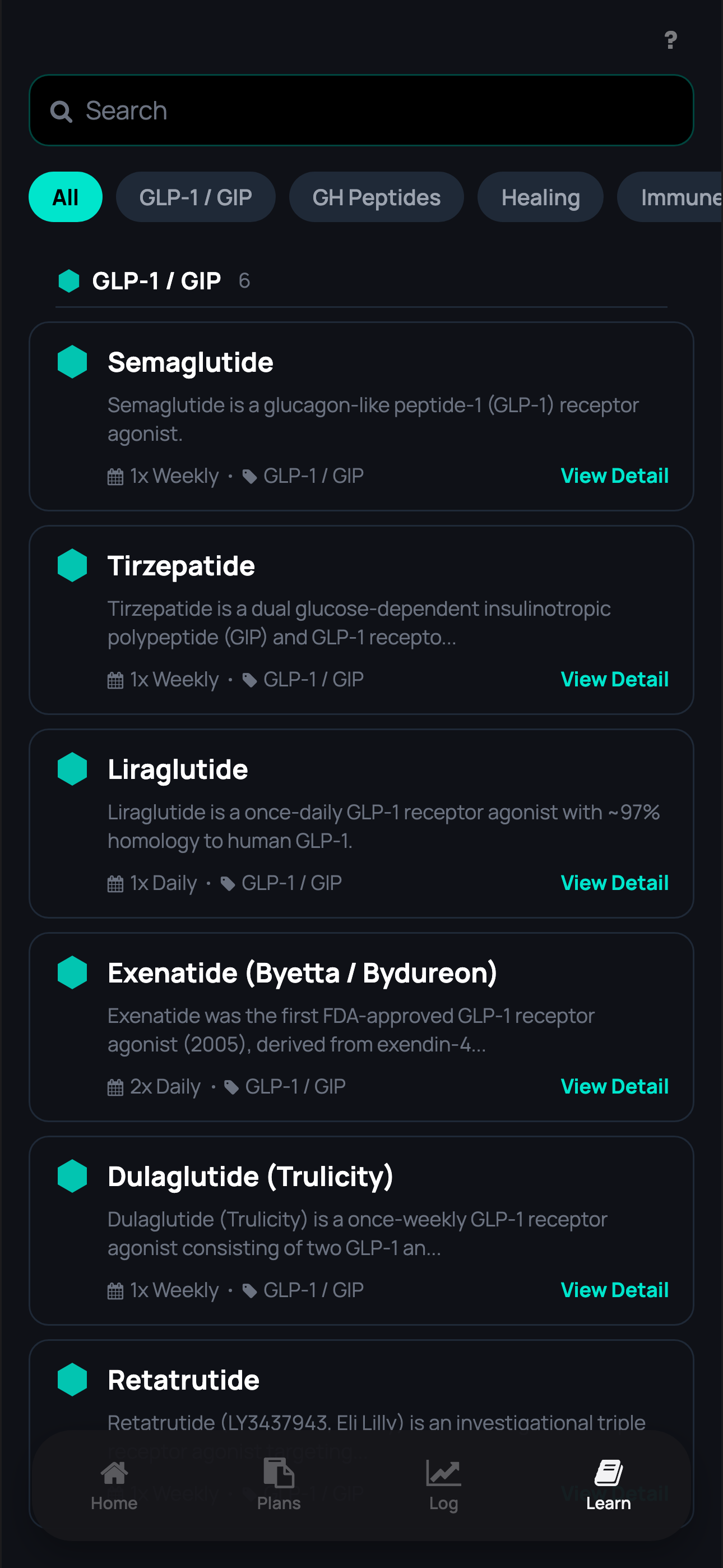This screenshot has width=723, height=1568.
Task: Tap the hexagon icon beside Liraglutide
Action: (72, 769)
